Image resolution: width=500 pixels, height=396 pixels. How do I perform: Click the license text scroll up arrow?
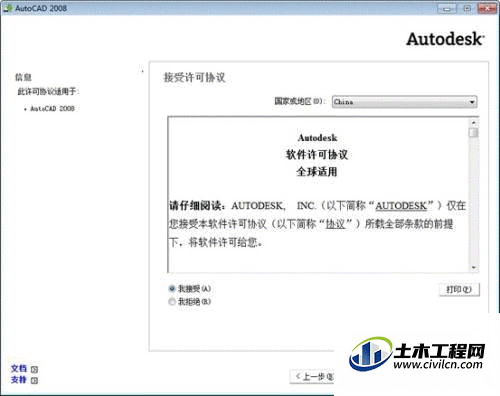coord(473,123)
